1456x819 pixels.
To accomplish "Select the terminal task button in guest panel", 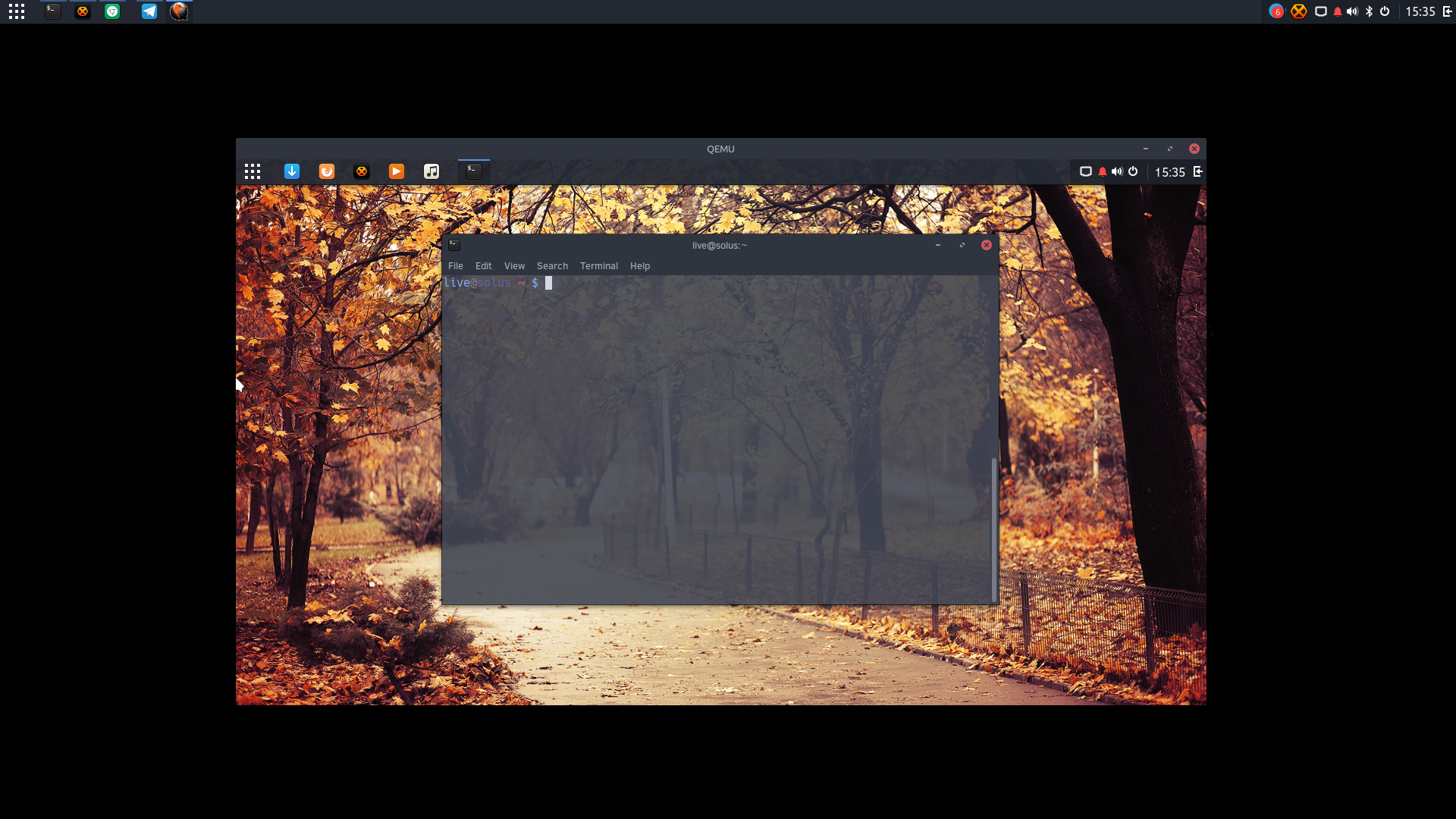I will pos(474,171).
